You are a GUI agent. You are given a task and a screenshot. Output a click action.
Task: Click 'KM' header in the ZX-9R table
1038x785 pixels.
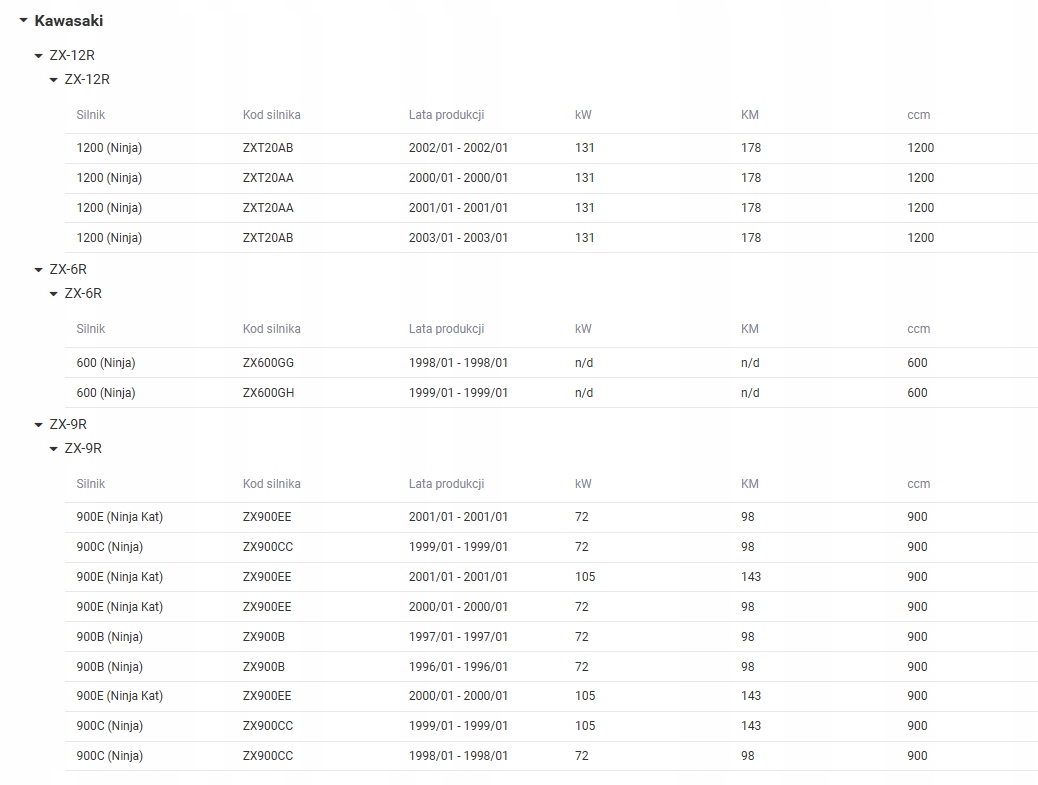tap(749, 484)
